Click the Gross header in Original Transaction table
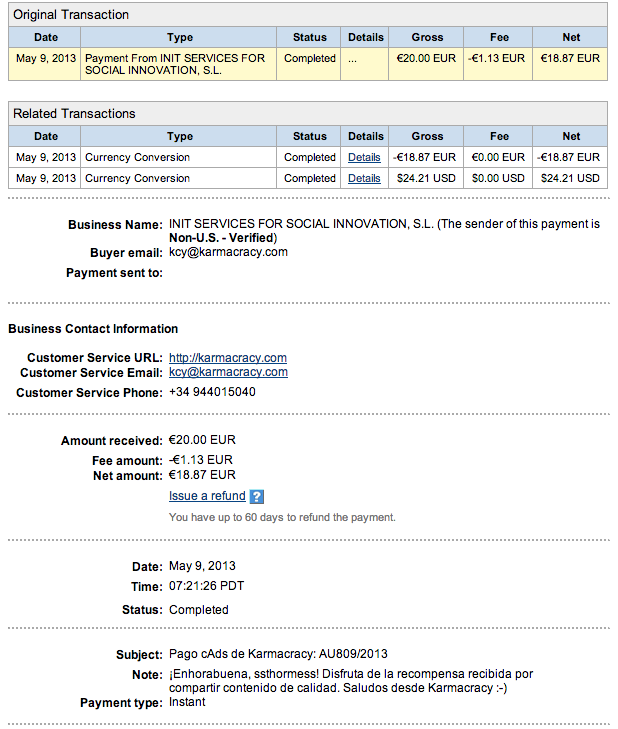This screenshot has height=729, width=618. (x=427, y=38)
